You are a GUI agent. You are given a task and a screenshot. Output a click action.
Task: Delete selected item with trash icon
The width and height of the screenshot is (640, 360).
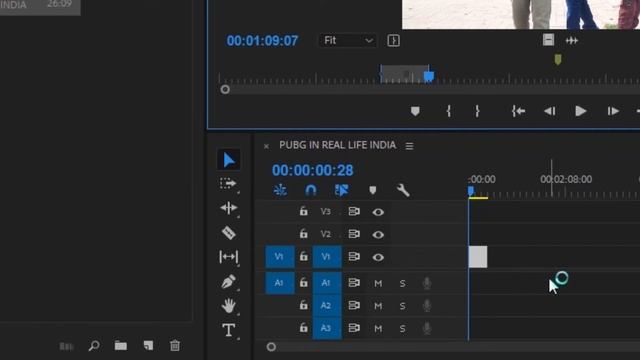coord(175,345)
